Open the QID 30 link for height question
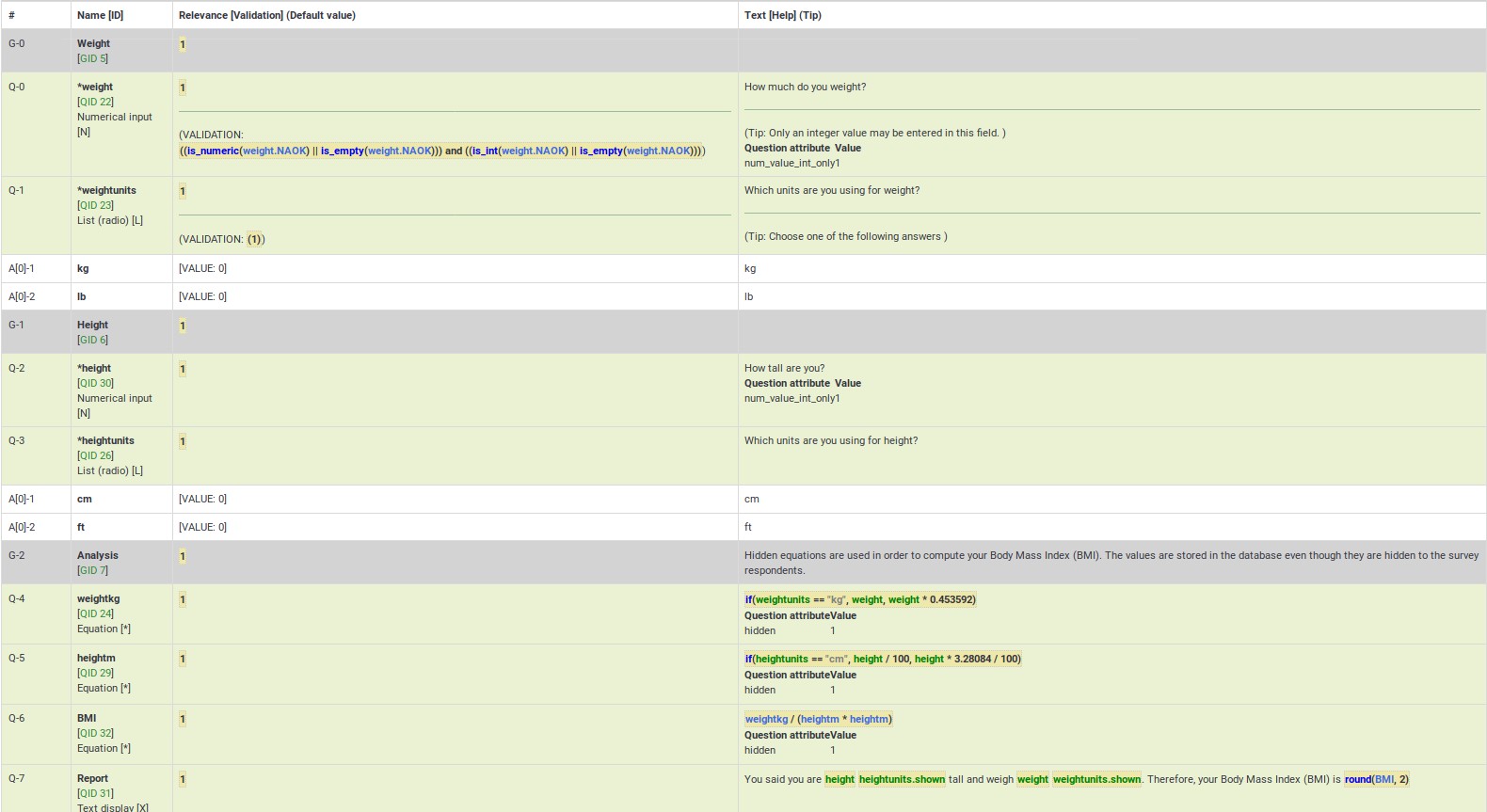Viewport: 1487px width, 812px height. (95, 383)
